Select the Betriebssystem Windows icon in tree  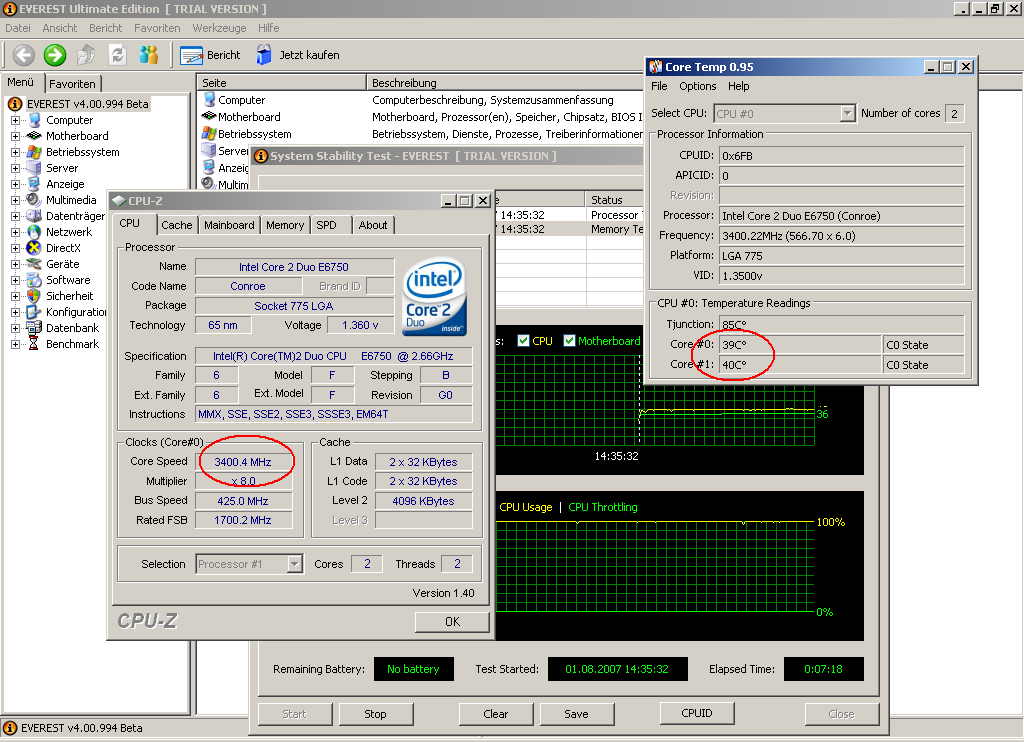[x=35, y=152]
